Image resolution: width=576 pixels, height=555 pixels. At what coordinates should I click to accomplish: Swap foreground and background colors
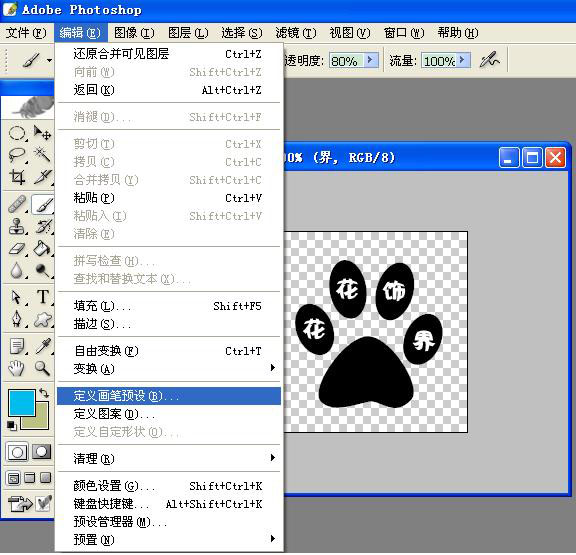tap(44, 393)
